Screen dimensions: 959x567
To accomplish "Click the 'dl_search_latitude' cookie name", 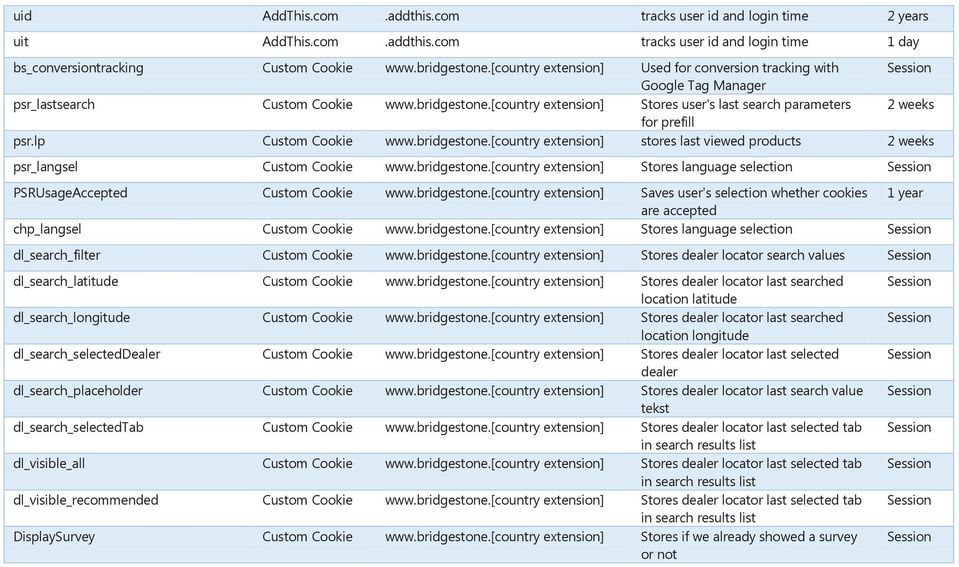I will click(65, 282).
